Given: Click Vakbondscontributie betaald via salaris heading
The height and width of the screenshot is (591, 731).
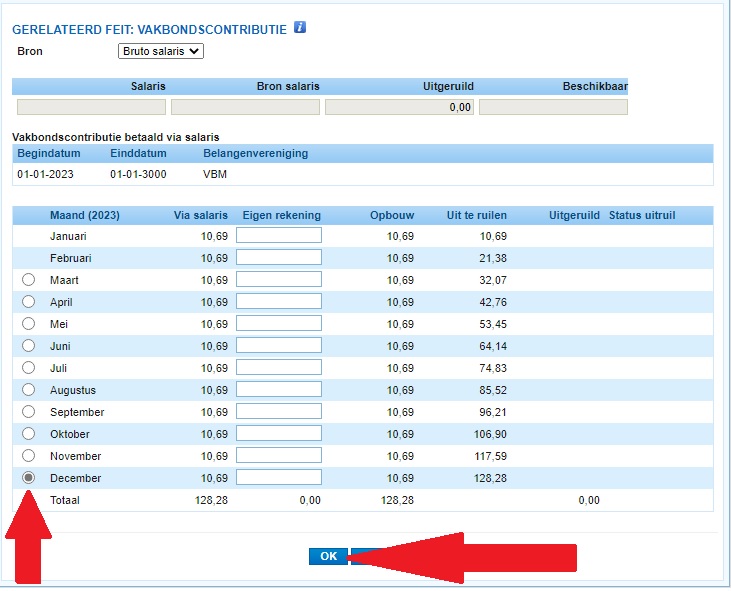Looking at the screenshot, I should pos(116,137).
